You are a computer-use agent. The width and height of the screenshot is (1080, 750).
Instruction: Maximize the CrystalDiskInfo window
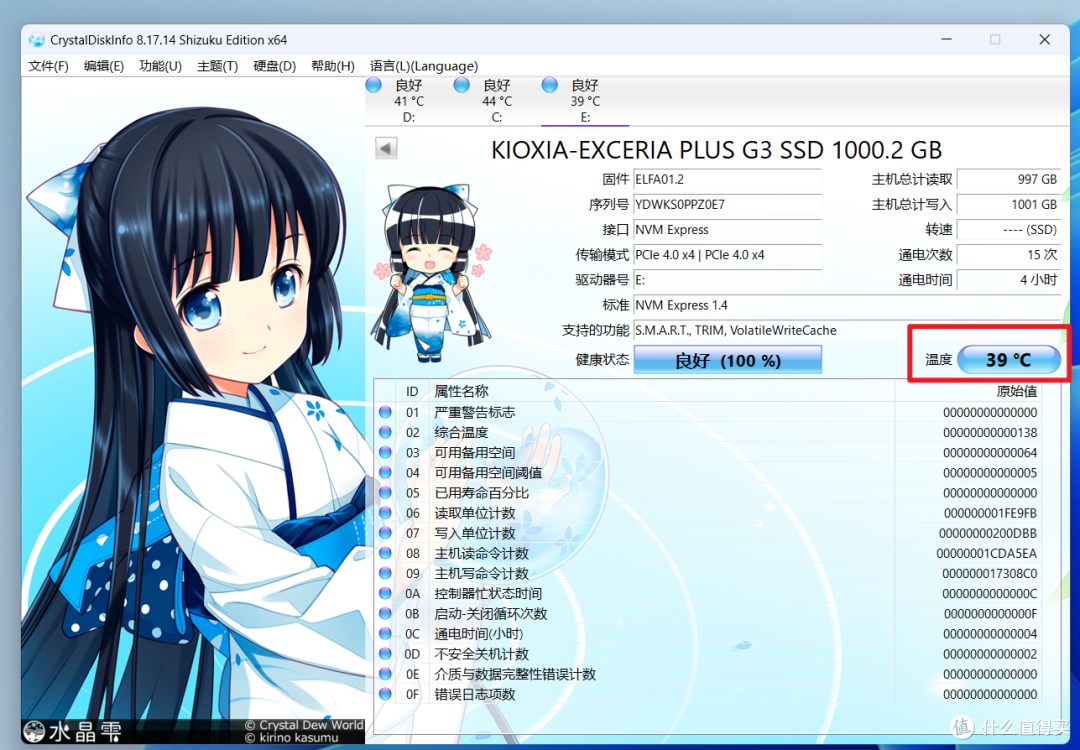[x=995, y=39]
